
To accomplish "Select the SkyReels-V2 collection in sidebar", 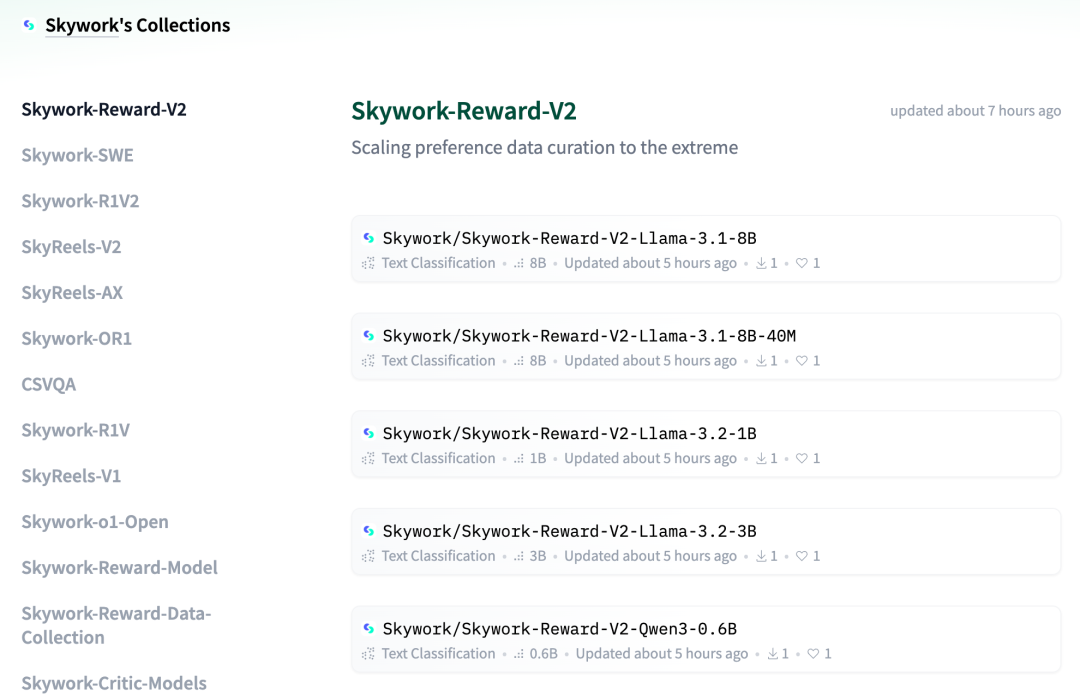I will coord(71,247).
